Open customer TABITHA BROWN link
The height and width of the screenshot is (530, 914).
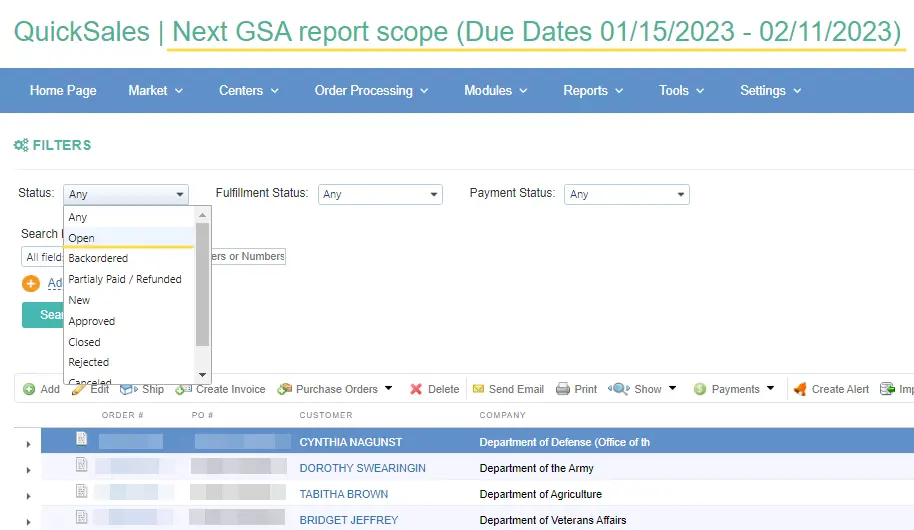coord(344,494)
